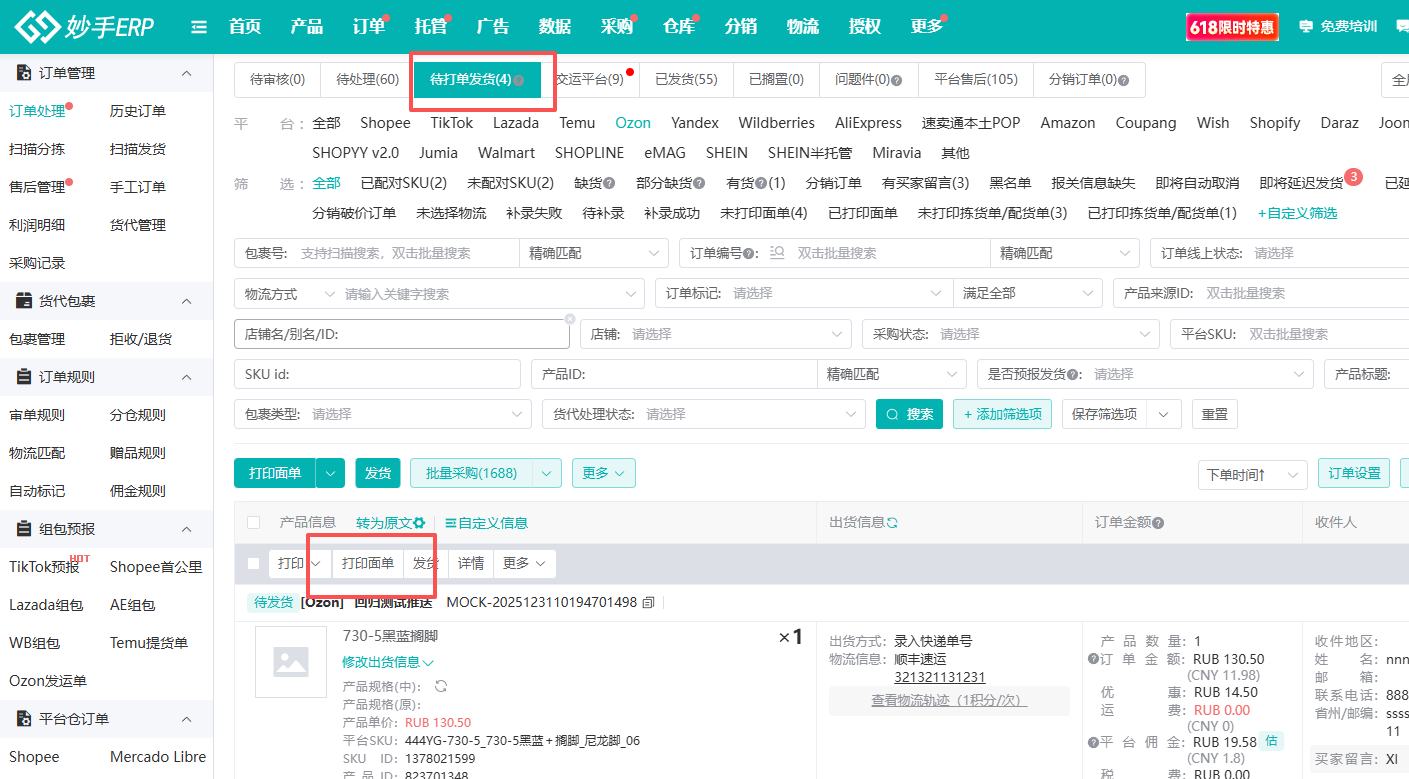The width and height of the screenshot is (1409, 779).
Task: Toggle the sidebar collapse hamburger icon
Action: pyautogui.click(x=199, y=27)
